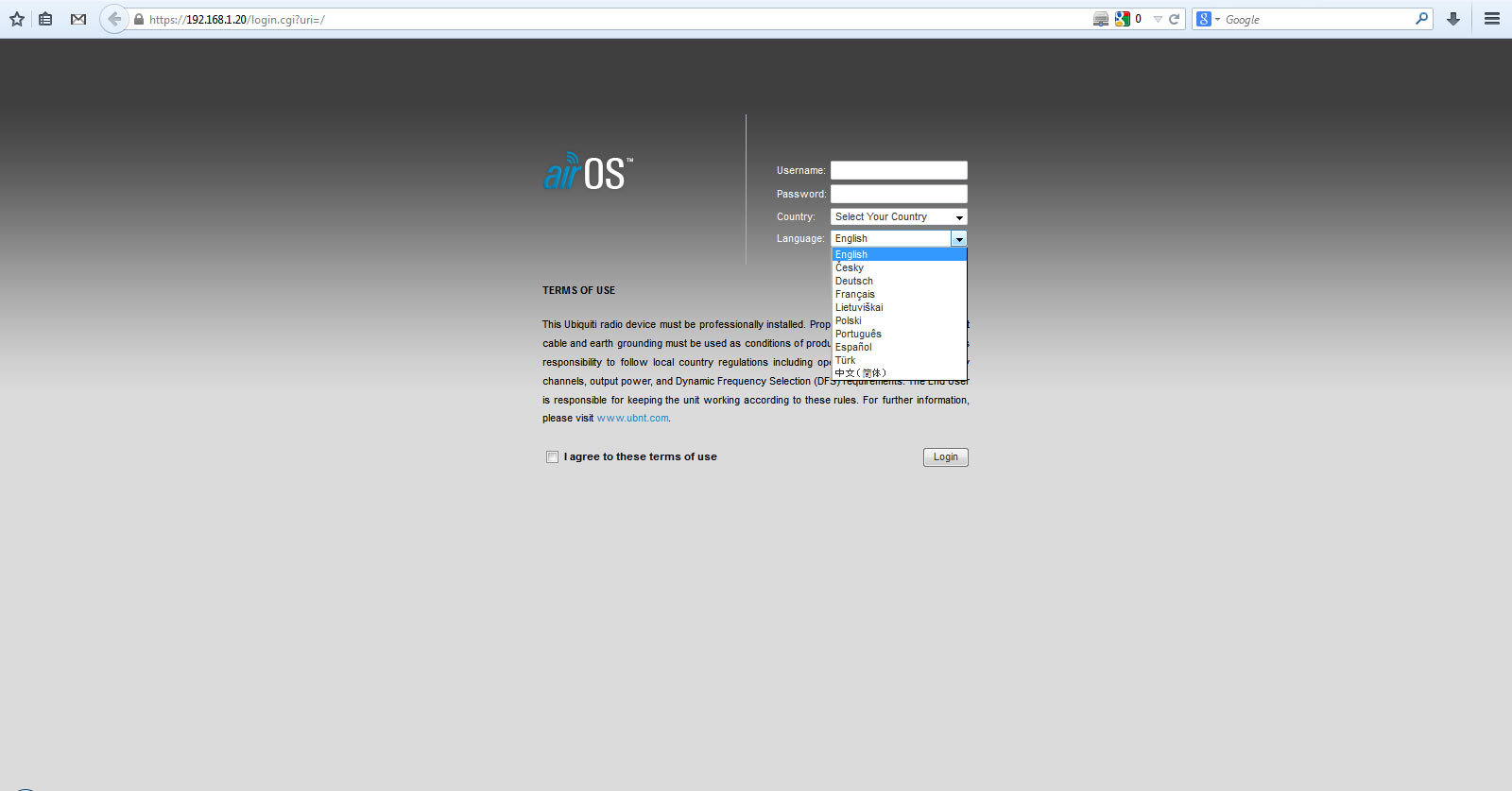This screenshot has width=1512, height=791.
Task: Click the padlock site security icon
Action: pos(139,19)
